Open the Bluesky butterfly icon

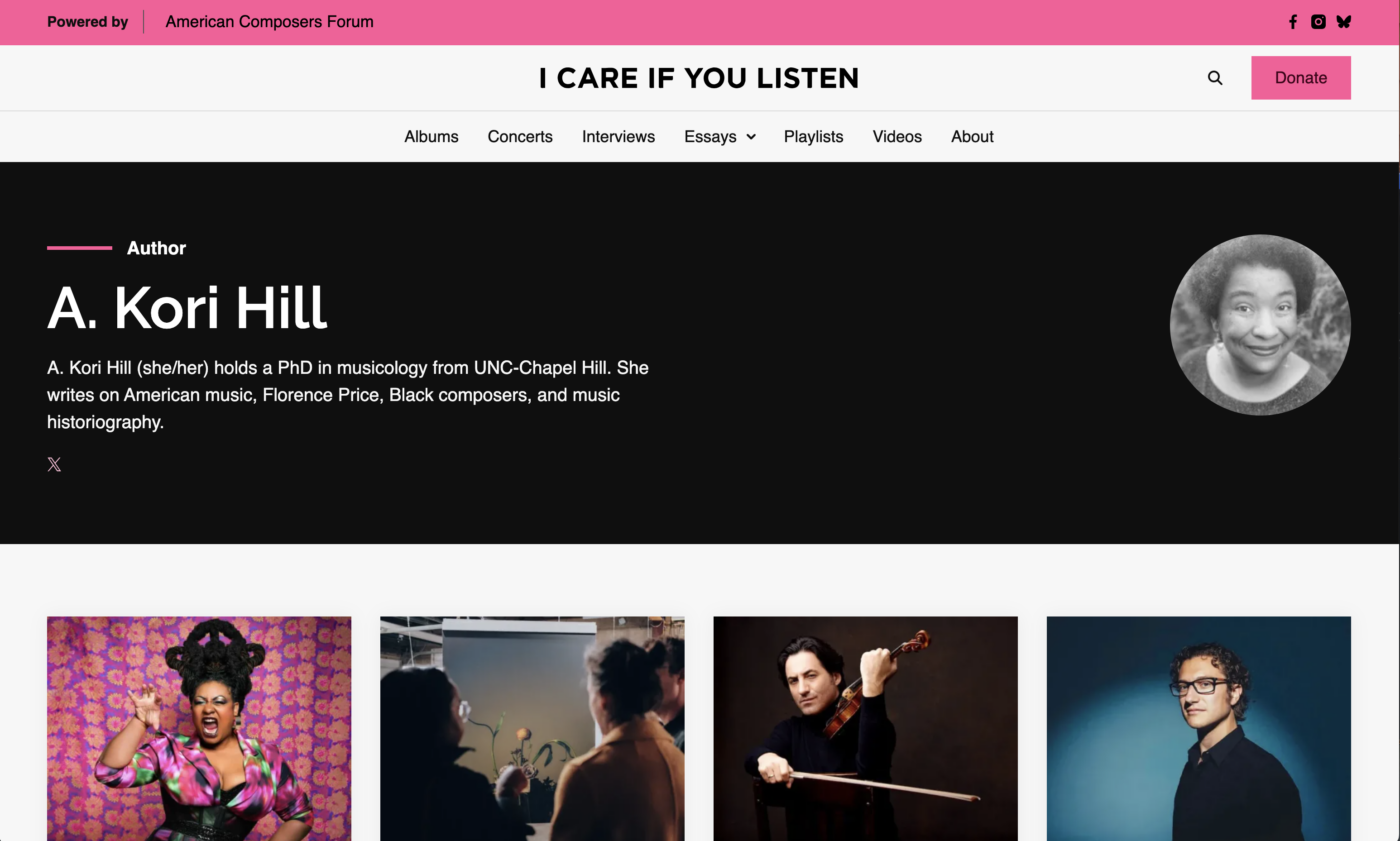tap(1343, 22)
